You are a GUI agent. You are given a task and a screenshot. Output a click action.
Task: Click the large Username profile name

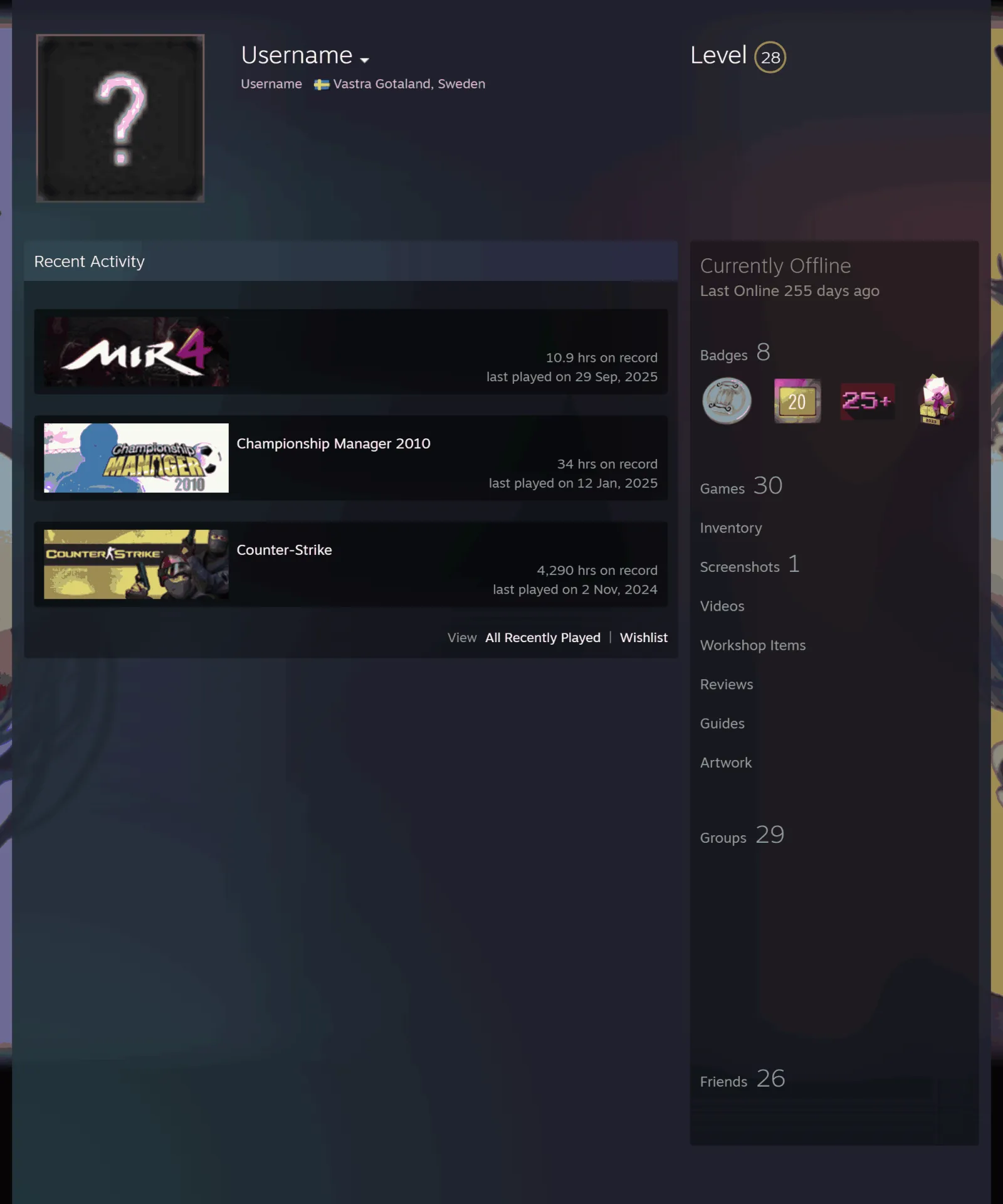pos(297,56)
